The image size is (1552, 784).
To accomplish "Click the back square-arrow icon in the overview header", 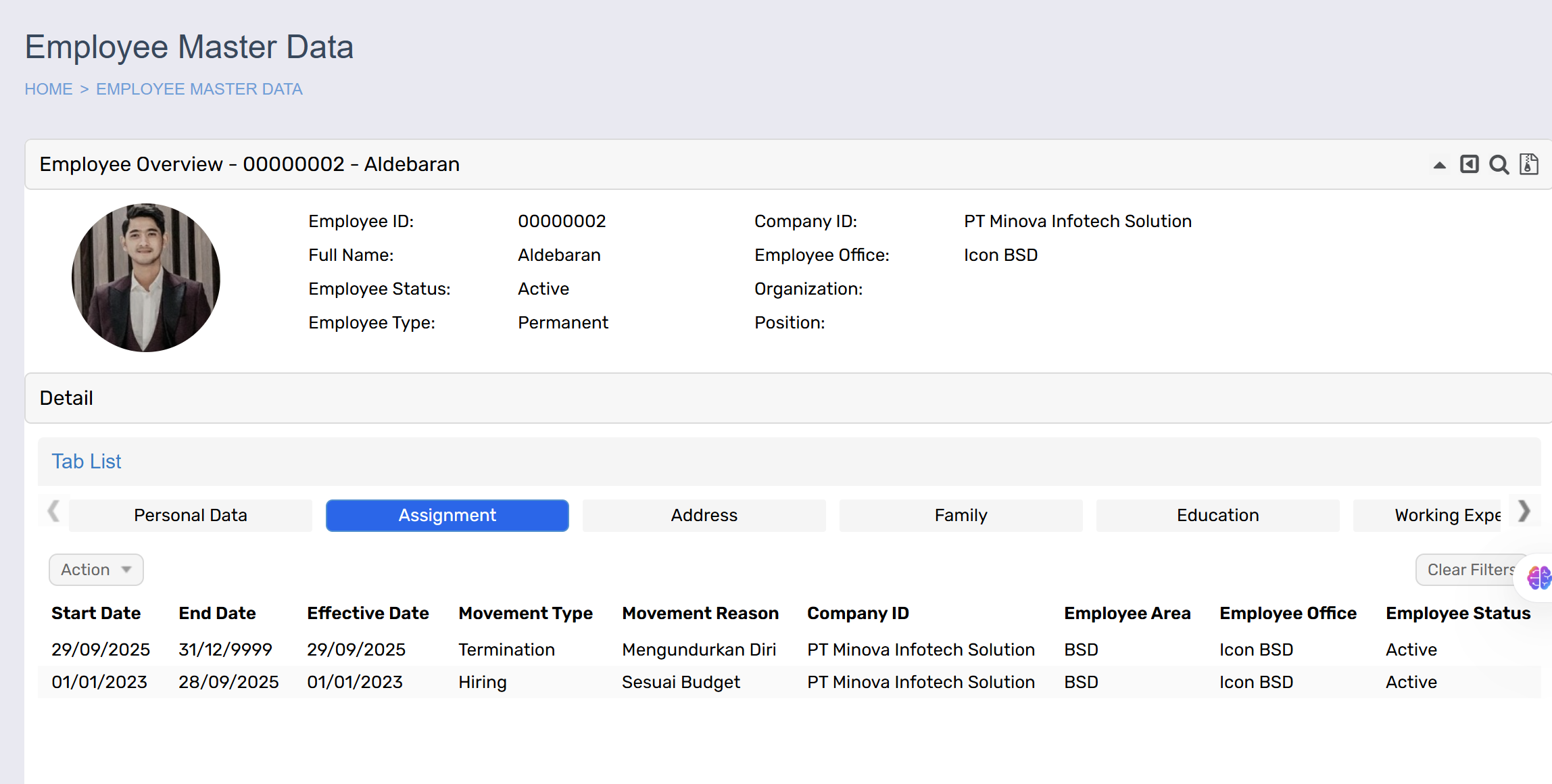I will pyautogui.click(x=1469, y=164).
